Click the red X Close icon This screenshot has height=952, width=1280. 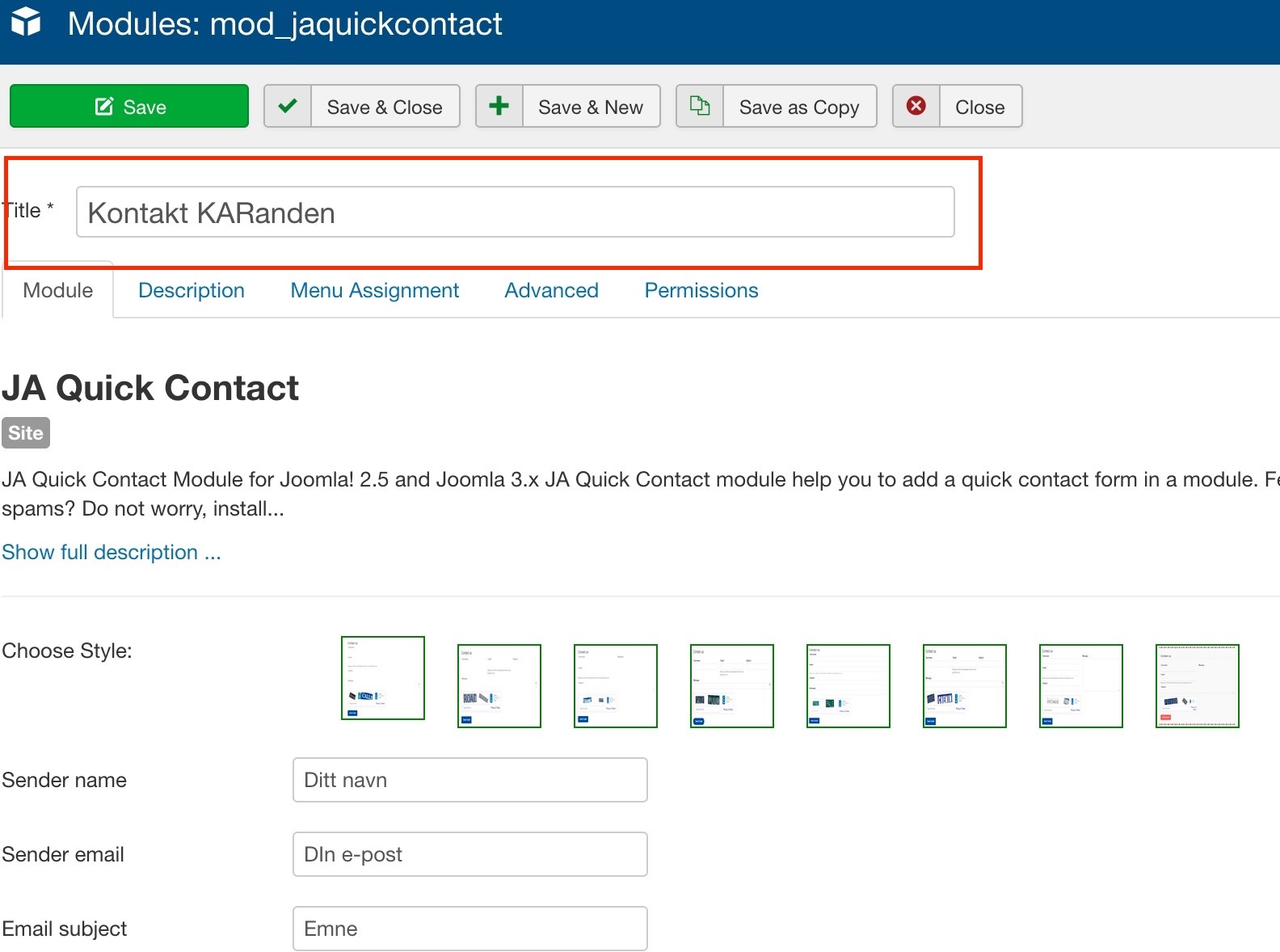(916, 106)
